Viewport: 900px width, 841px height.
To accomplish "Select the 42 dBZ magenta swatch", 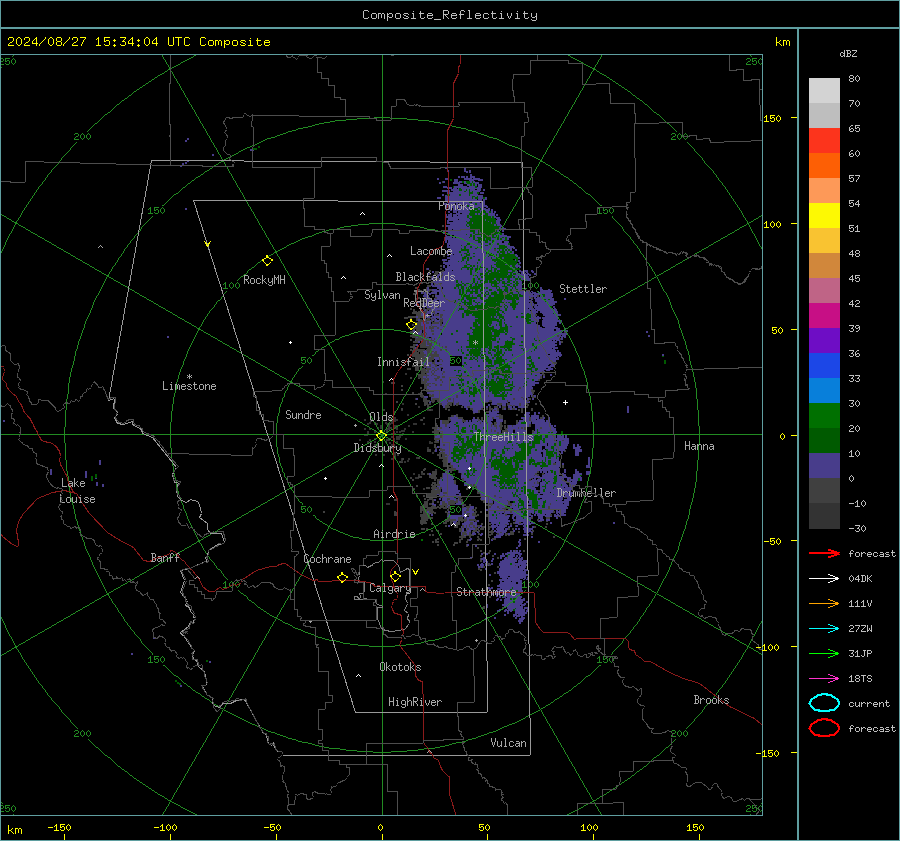I will pos(824,316).
